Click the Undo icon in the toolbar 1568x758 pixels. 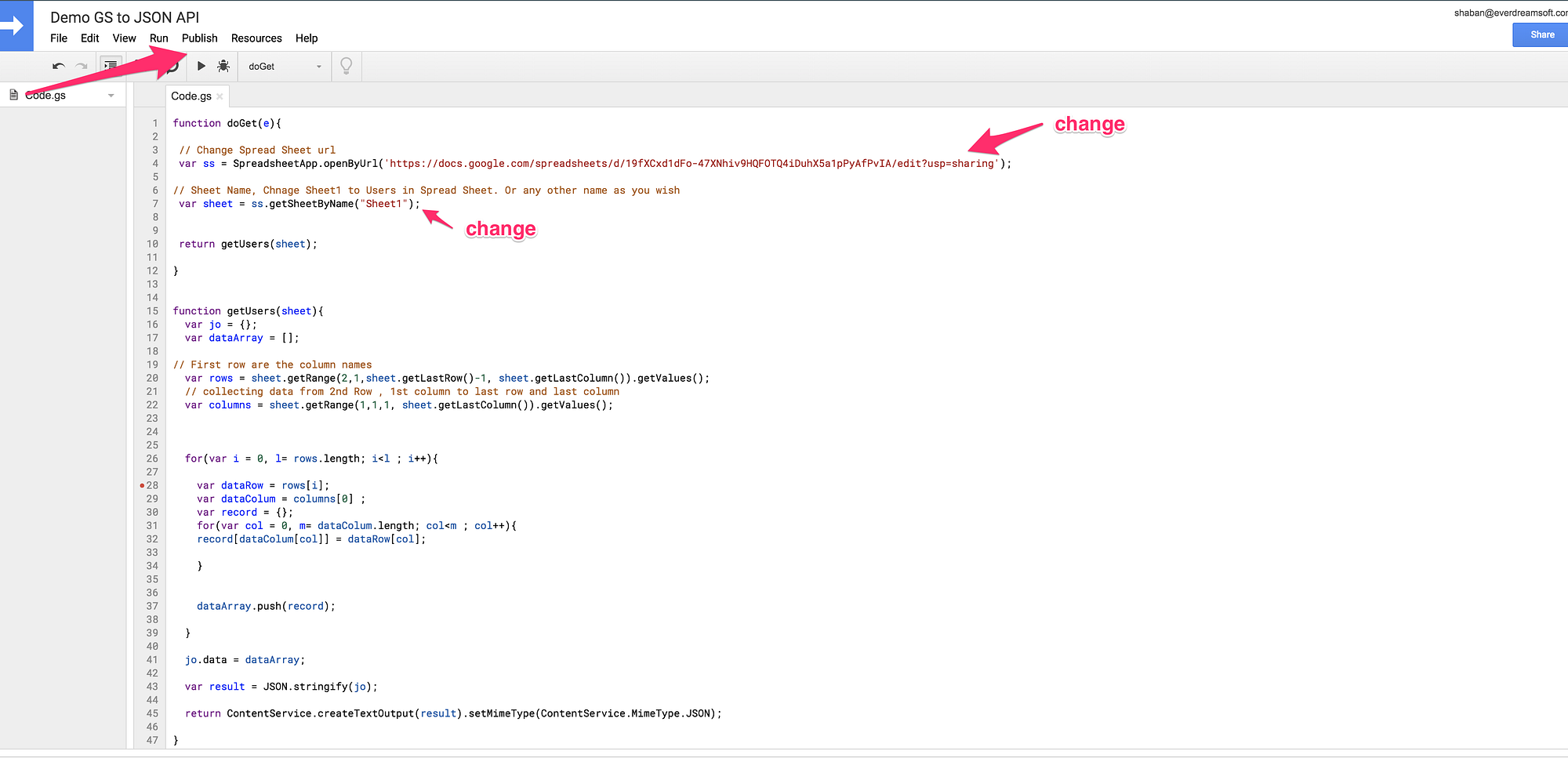click(x=57, y=66)
